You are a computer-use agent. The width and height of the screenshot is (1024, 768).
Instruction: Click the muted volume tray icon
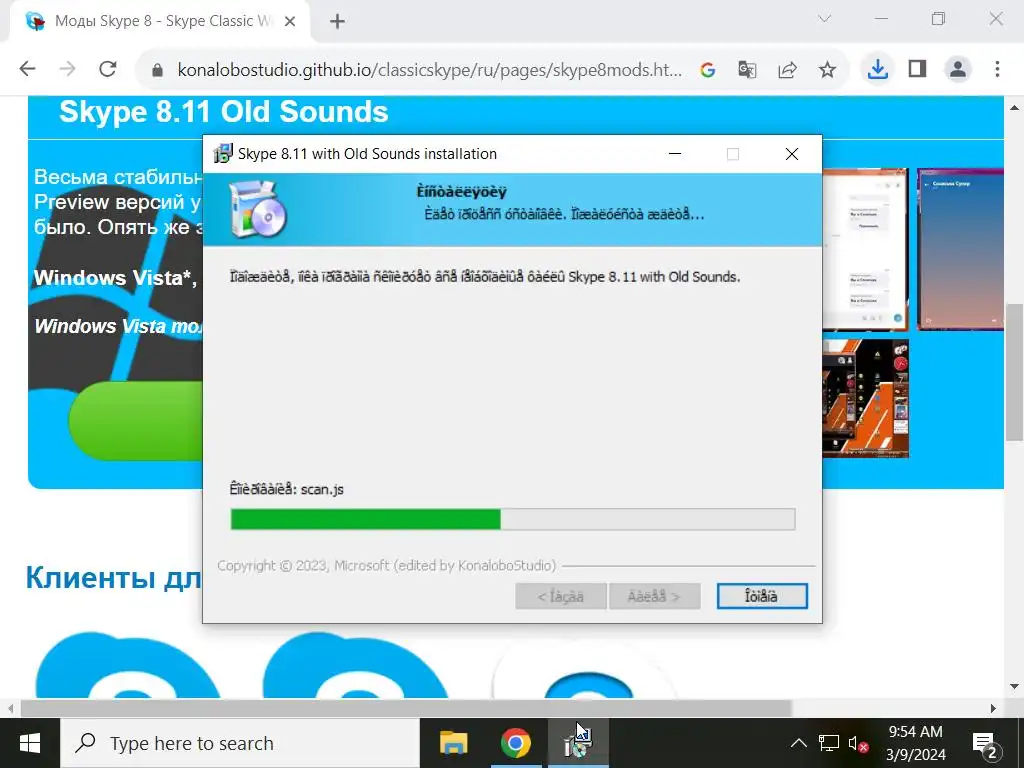click(x=857, y=743)
